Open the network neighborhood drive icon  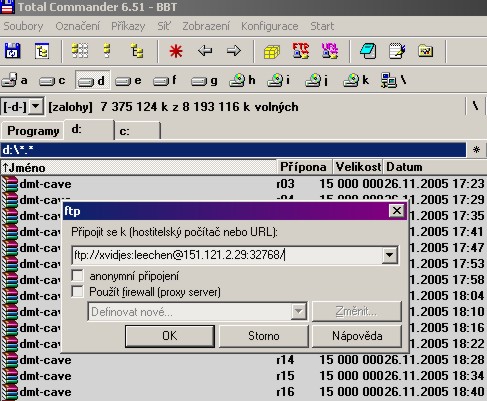click(394, 80)
